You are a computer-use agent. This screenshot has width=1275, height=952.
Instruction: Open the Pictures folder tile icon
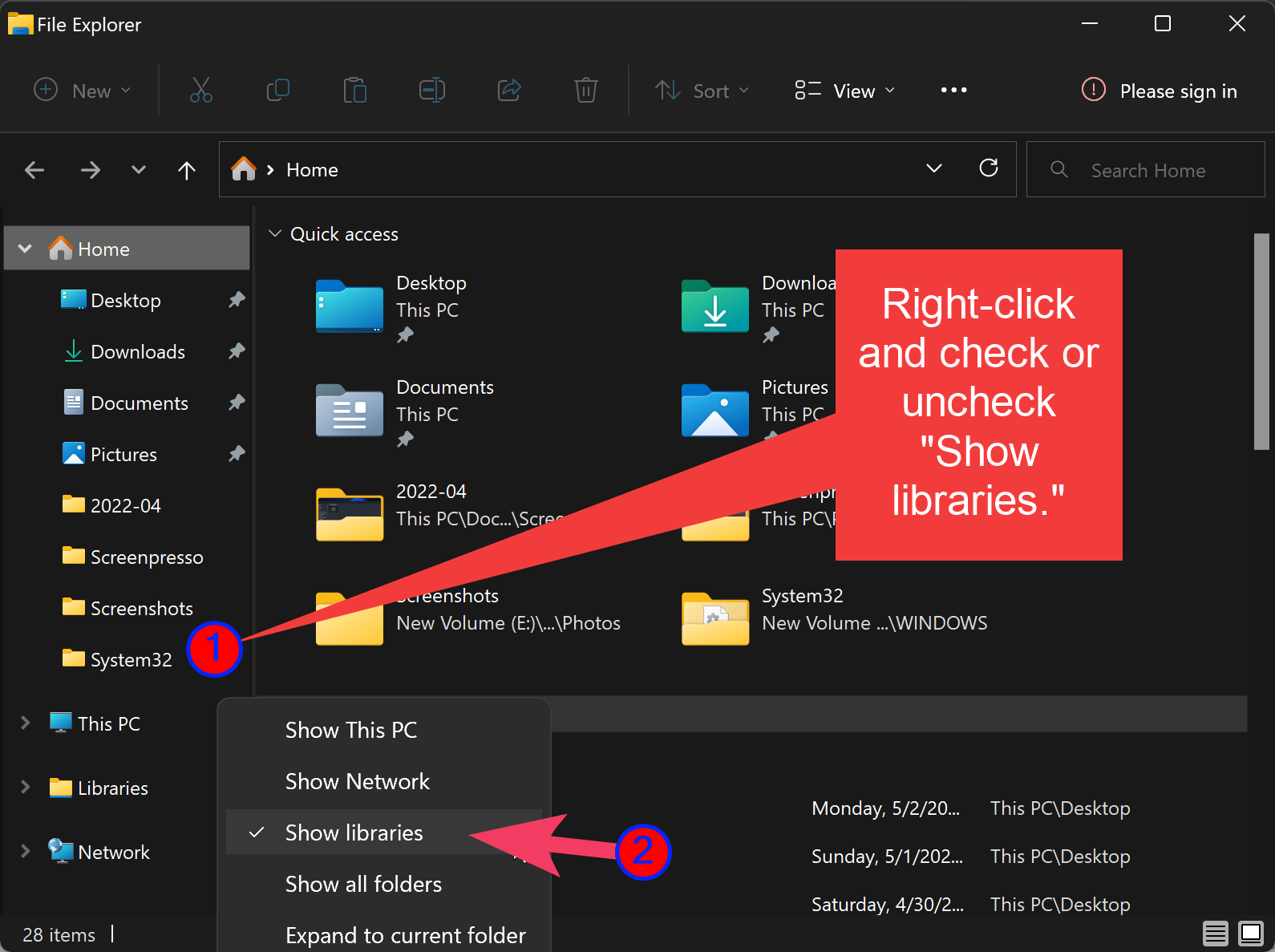coord(714,411)
